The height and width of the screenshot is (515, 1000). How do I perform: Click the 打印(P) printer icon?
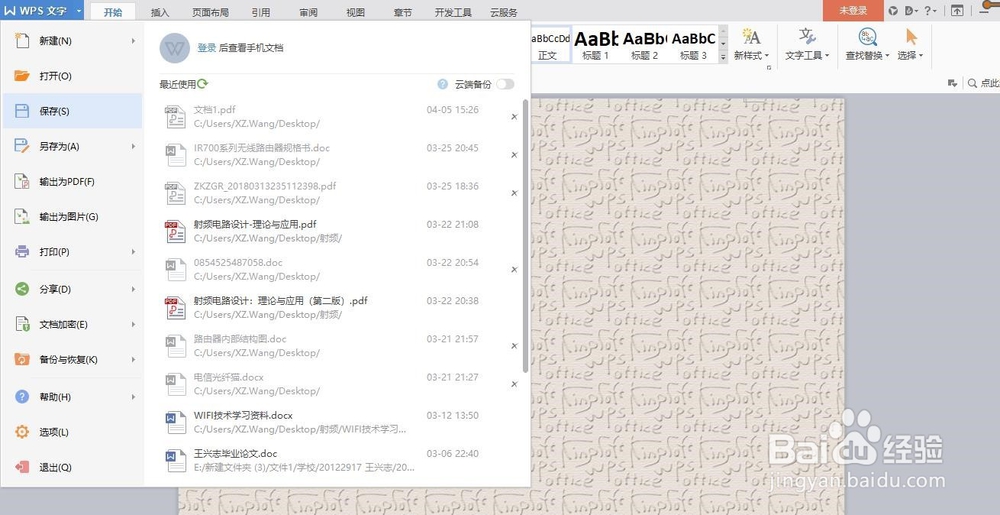22,252
